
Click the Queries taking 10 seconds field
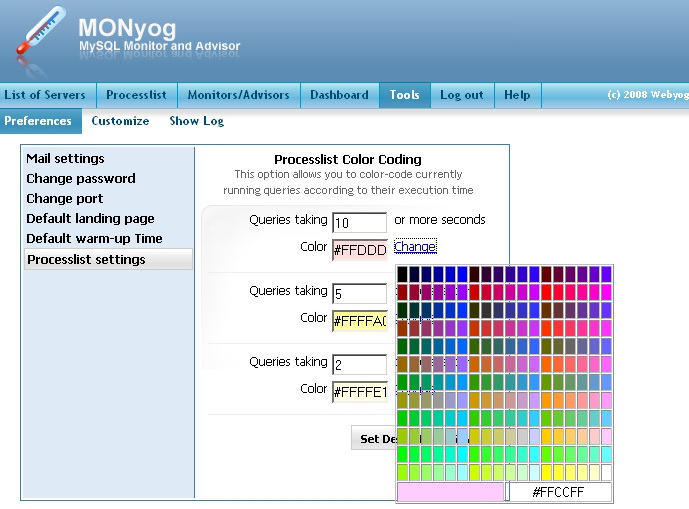[359, 222]
